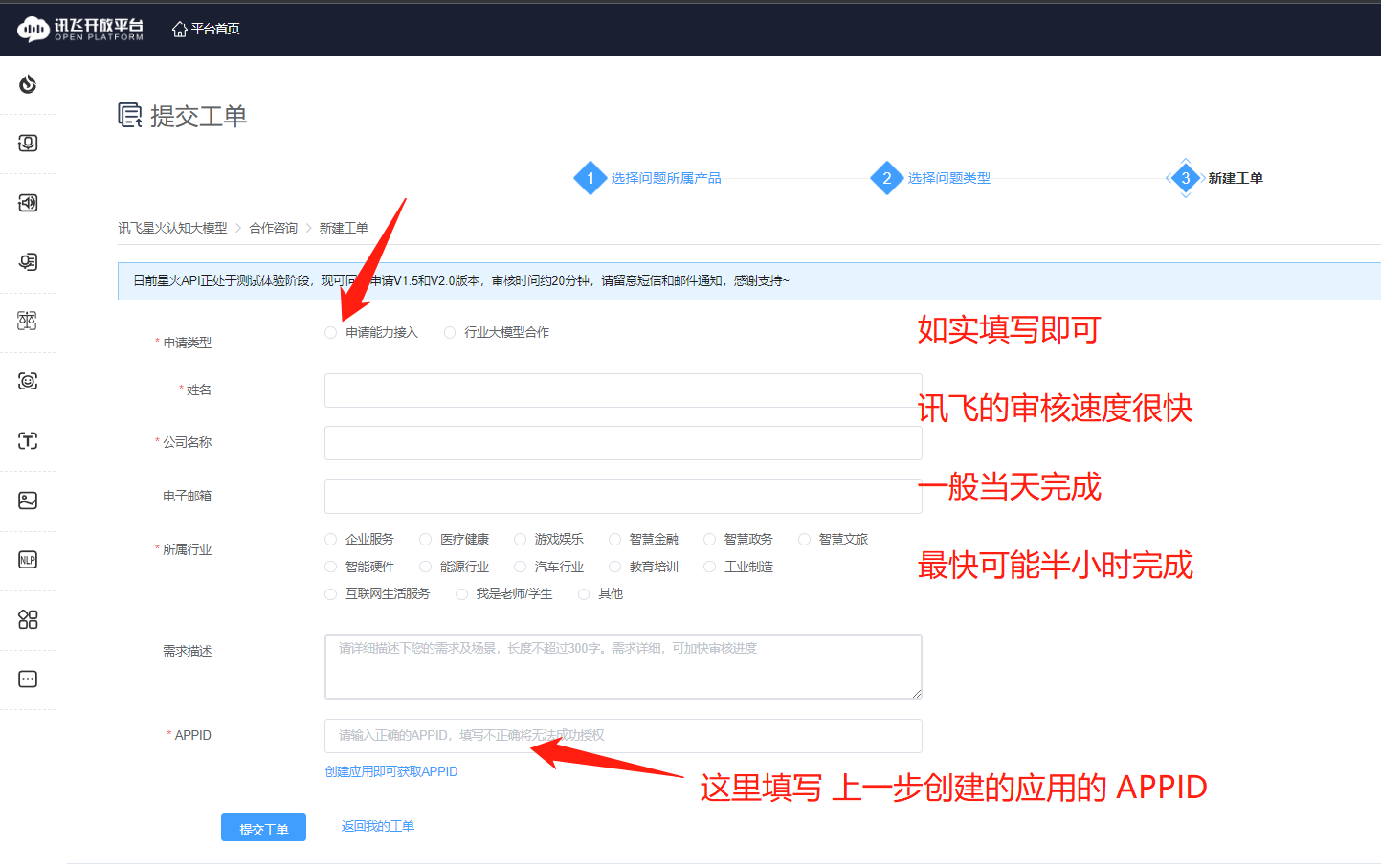
Task: Choose 汽车行业 industry option
Action: pyautogui.click(x=521, y=567)
